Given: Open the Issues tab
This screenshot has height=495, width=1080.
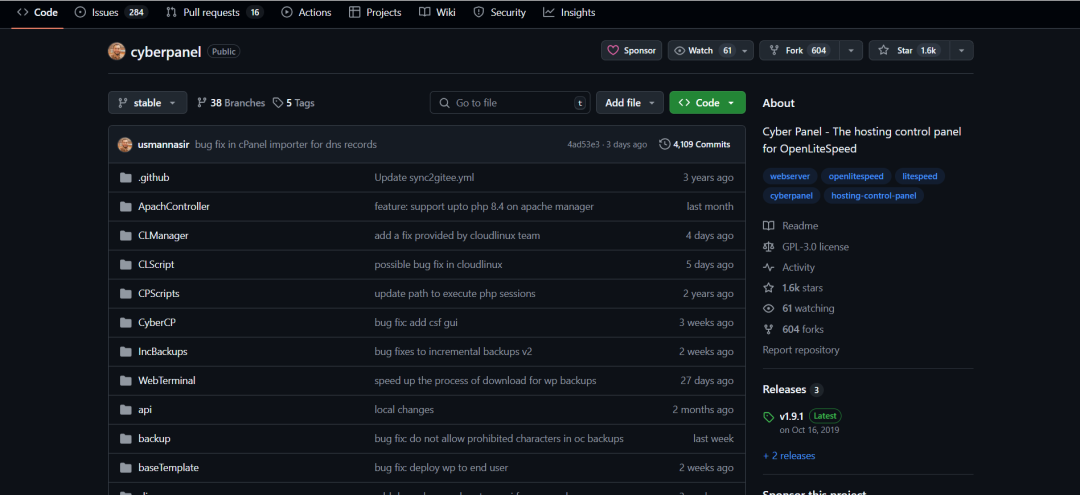Looking at the screenshot, I should click(110, 12).
